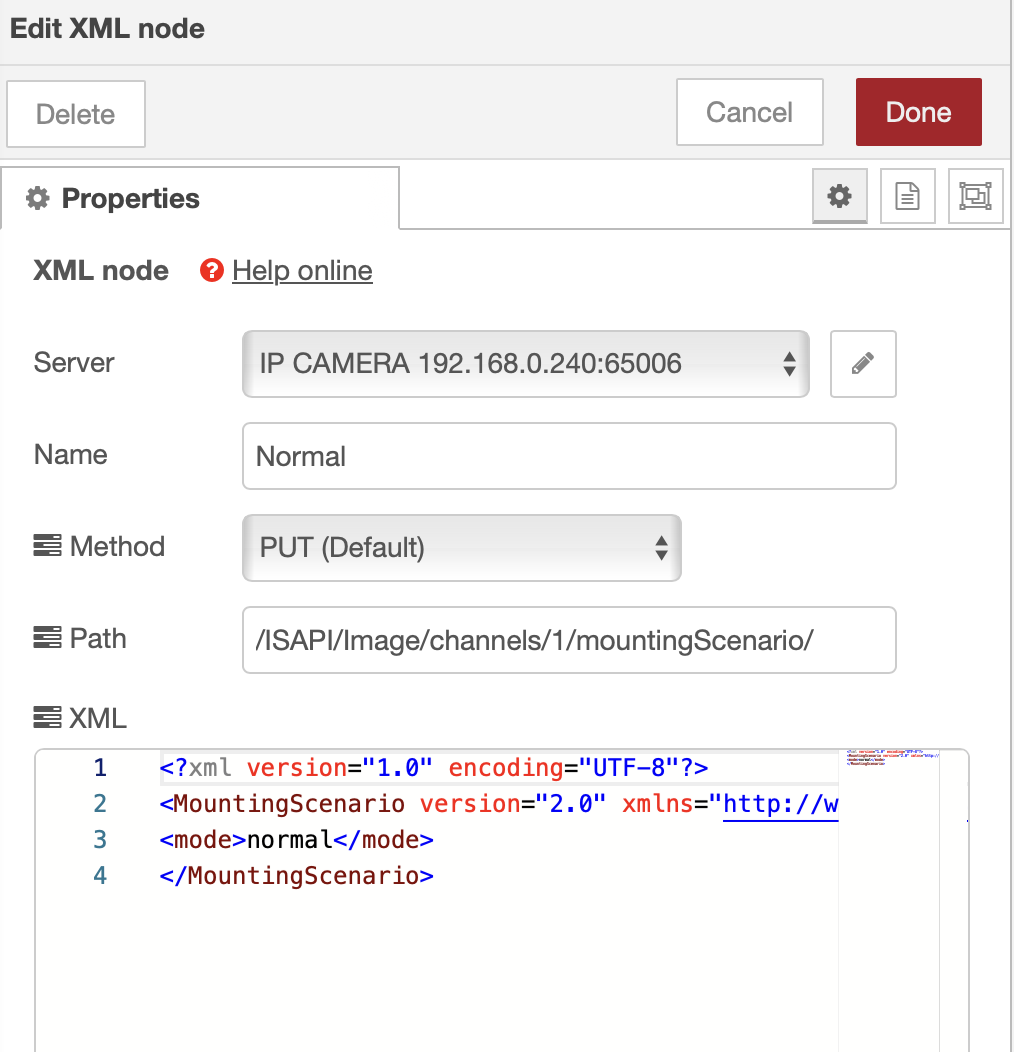Image resolution: width=1014 pixels, height=1052 pixels.
Task: Click the Delete button
Action: [x=75, y=113]
